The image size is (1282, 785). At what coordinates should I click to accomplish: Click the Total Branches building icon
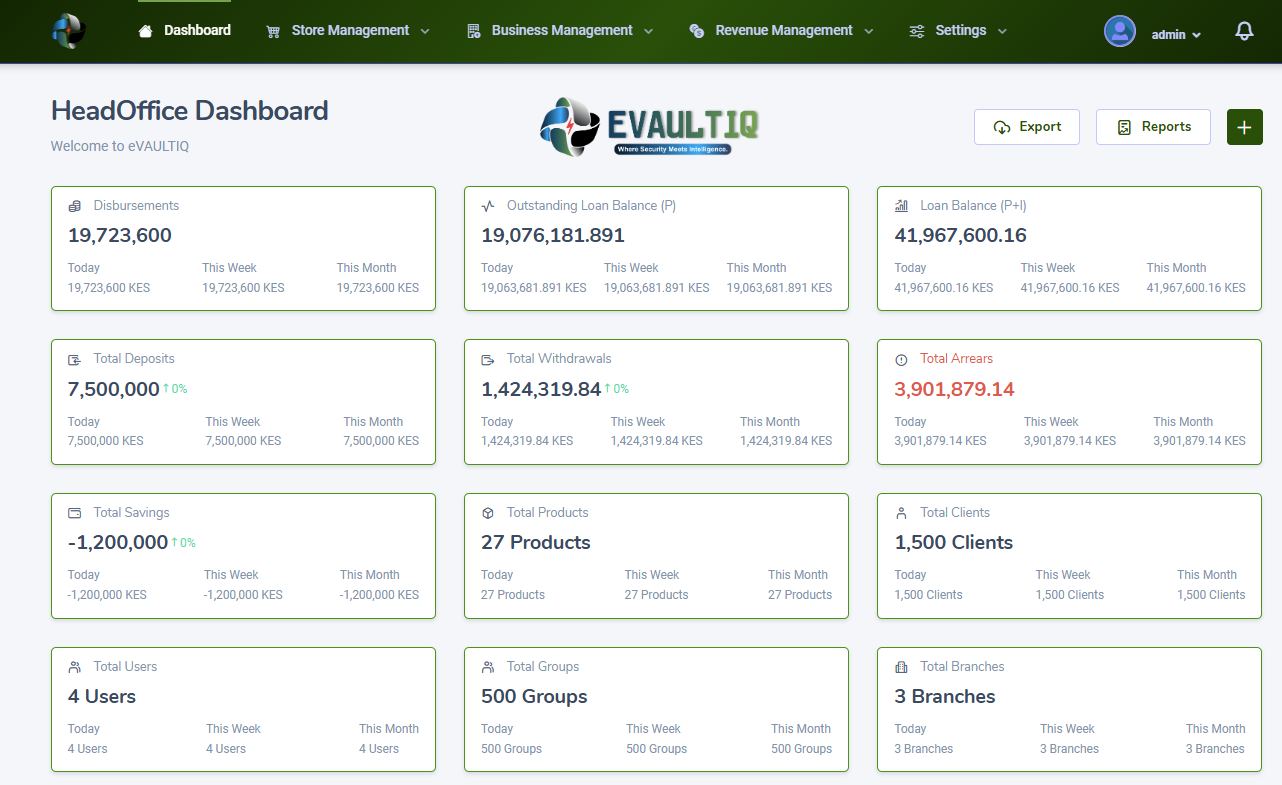901,666
